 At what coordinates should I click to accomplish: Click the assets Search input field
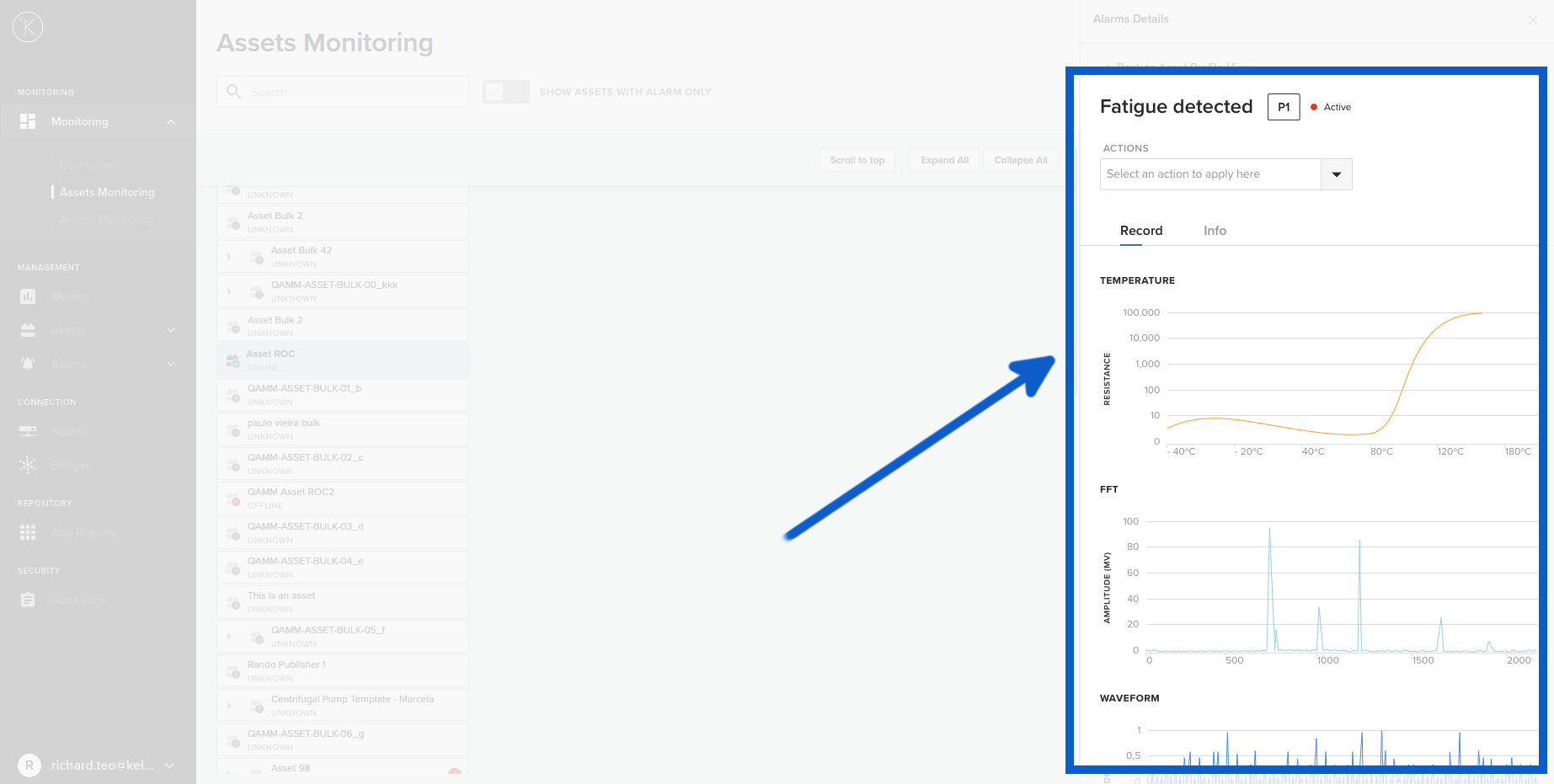click(x=354, y=92)
